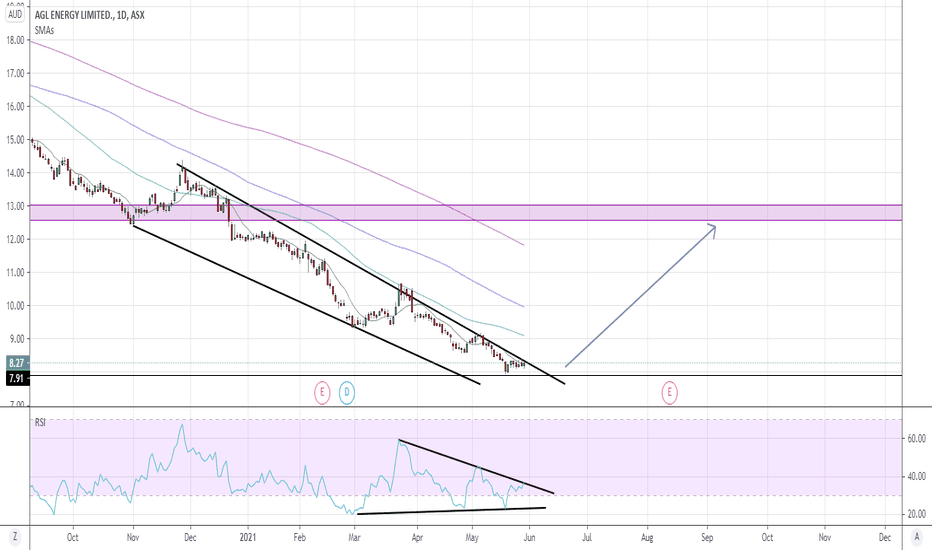Viewport: 932px width, 550px height.
Task: Click the Feb label on the time axis
Action: point(300,538)
